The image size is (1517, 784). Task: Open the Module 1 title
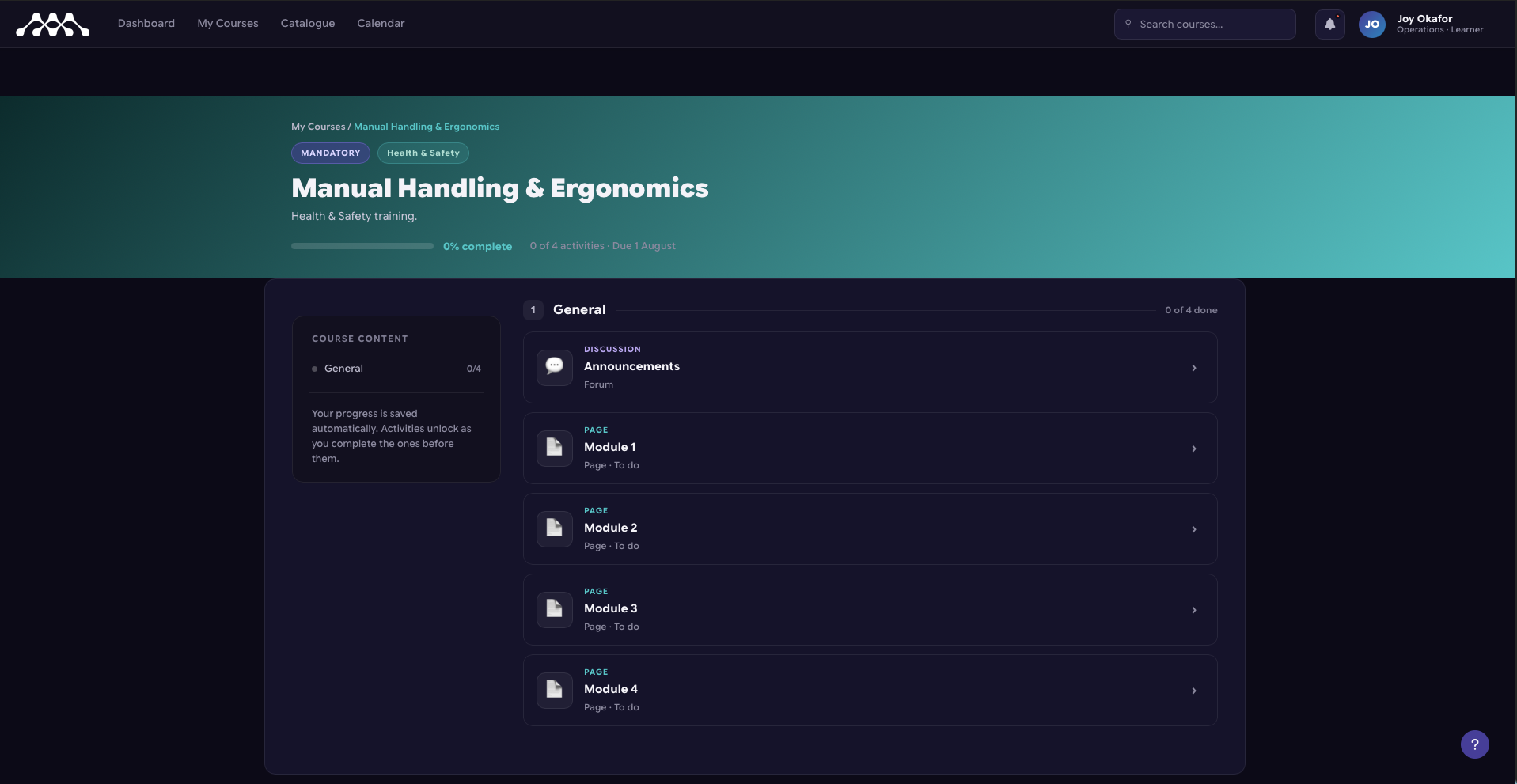(610, 447)
